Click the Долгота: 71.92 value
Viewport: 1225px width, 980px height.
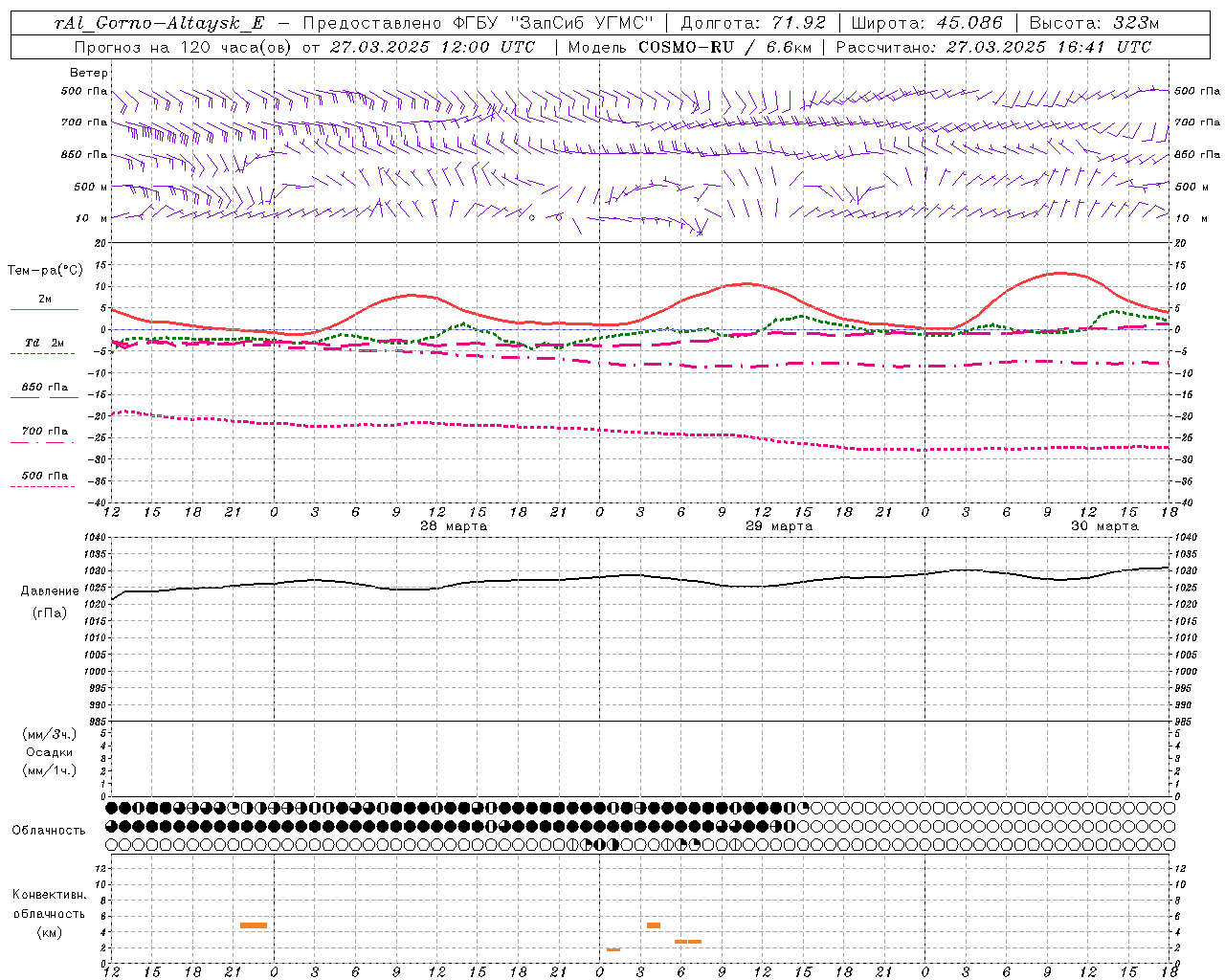[753, 24]
